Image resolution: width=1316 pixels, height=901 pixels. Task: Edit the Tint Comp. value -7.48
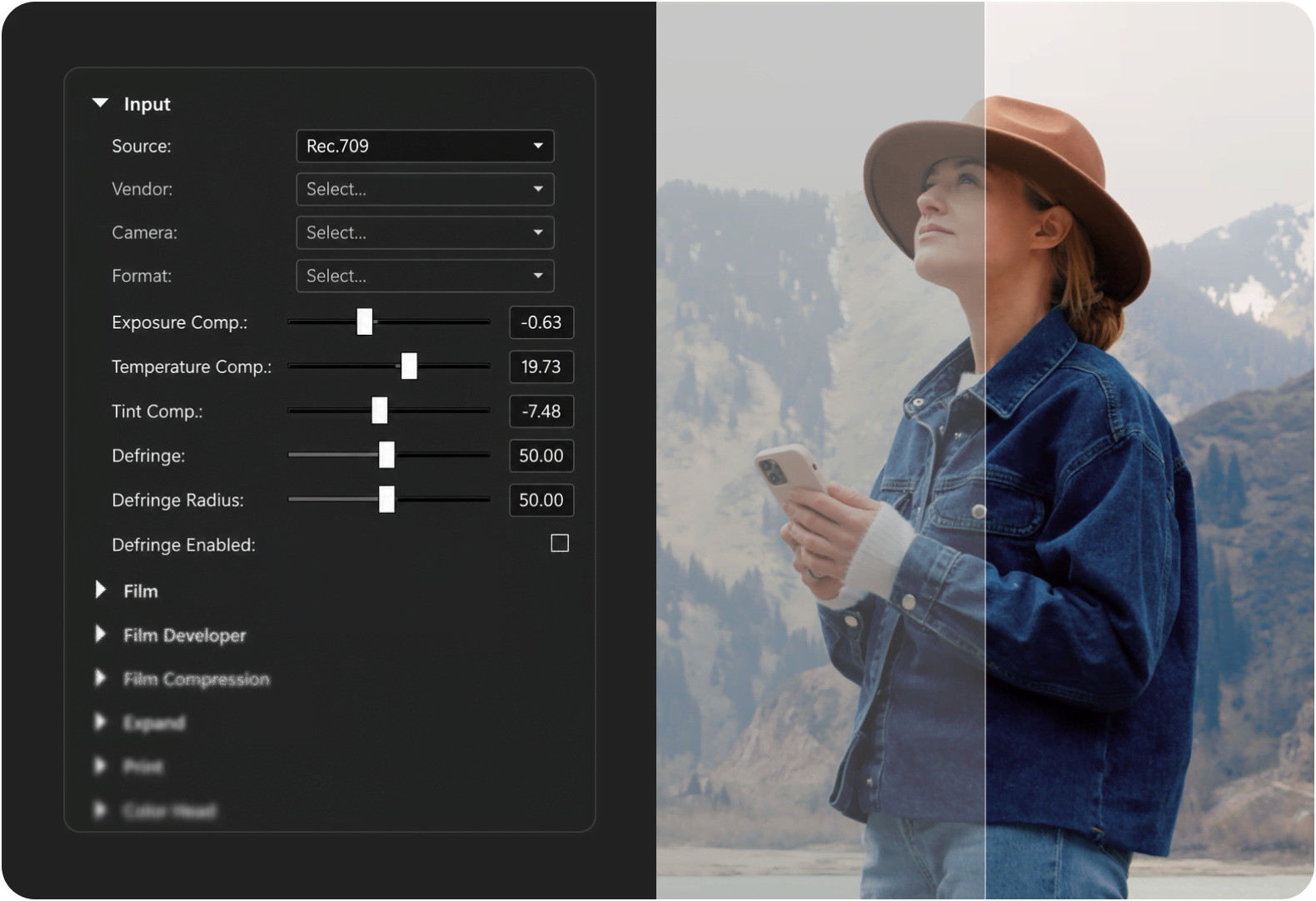point(541,411)
